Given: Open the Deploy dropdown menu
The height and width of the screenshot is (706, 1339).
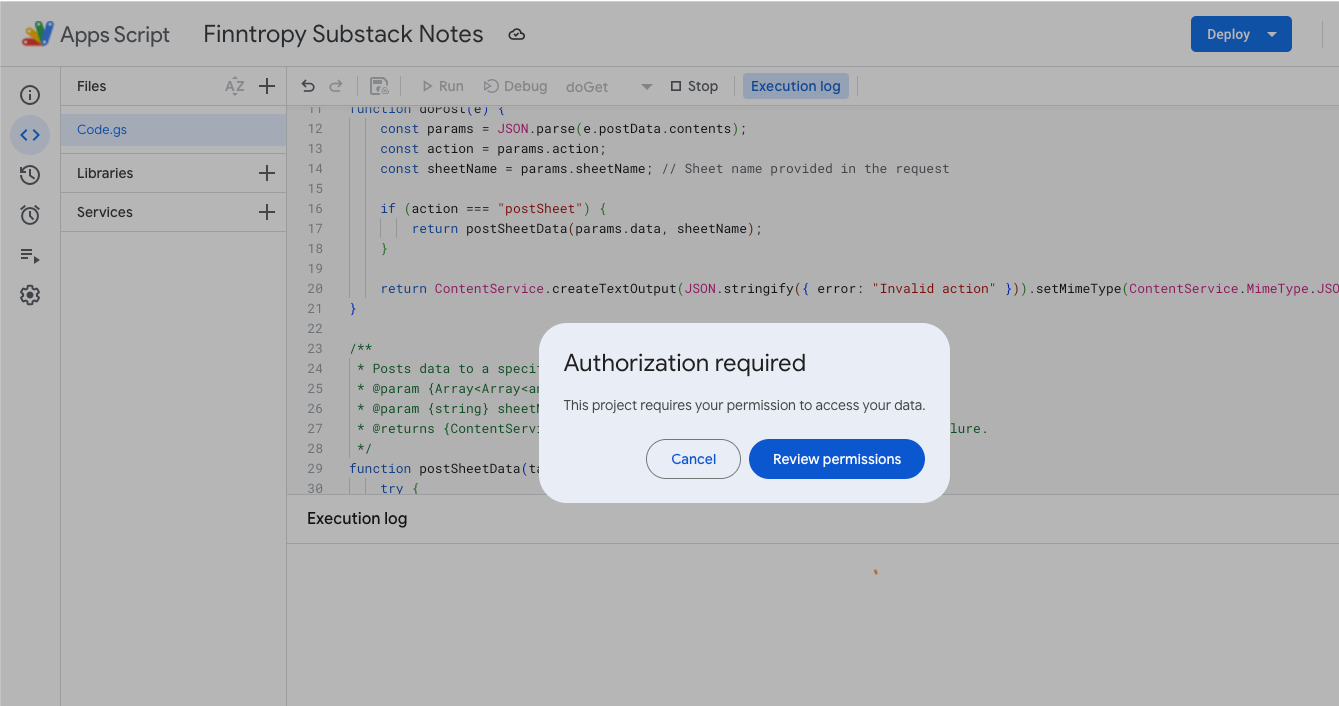Looking at the screenshot, I should click(x=1241, y=34).
